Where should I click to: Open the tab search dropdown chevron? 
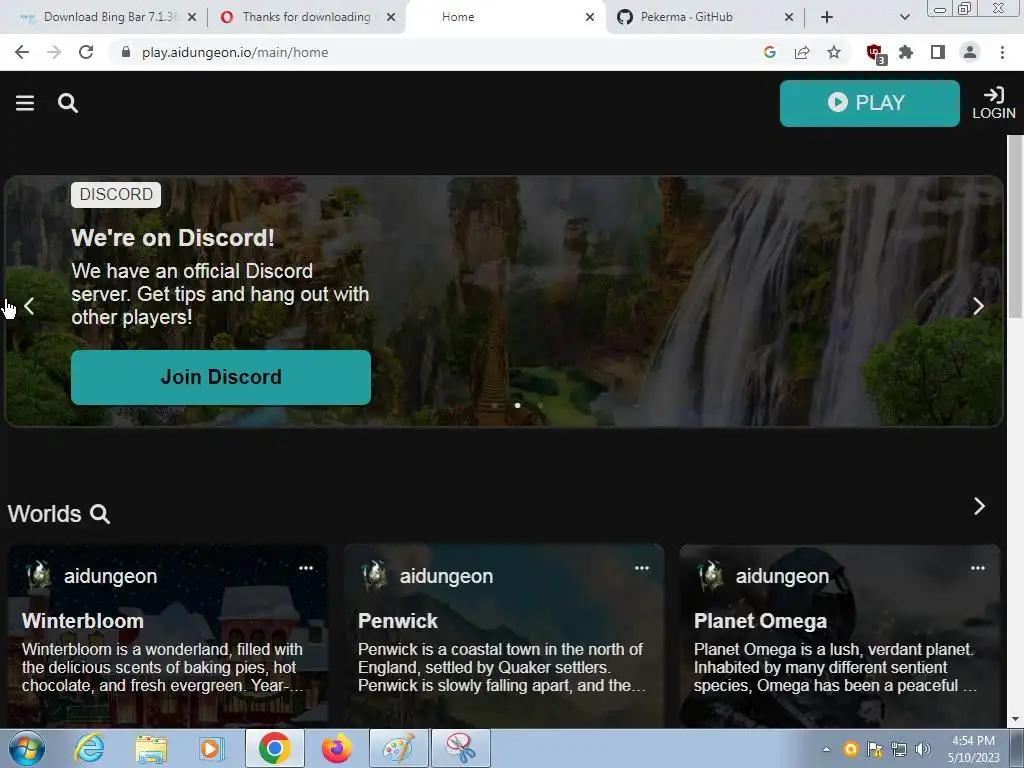point(904,18)
